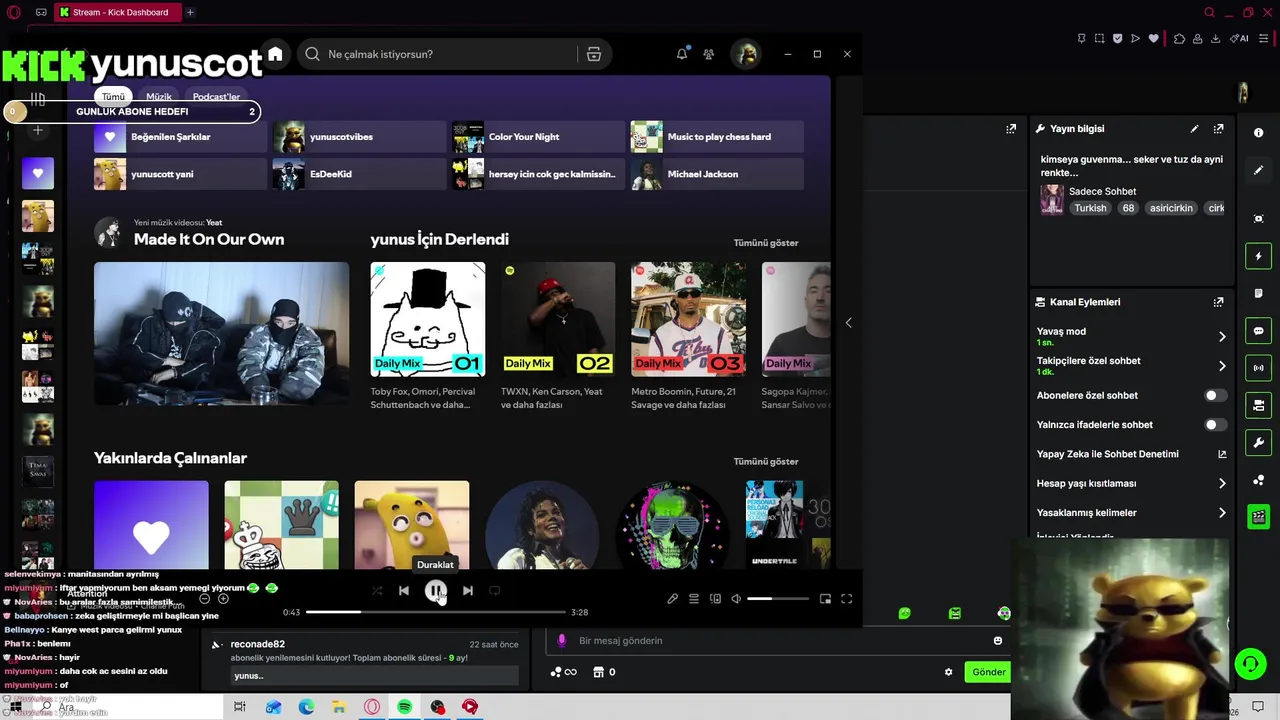Pop out Kanal Eylemleri panel

tap(1218, 302)
